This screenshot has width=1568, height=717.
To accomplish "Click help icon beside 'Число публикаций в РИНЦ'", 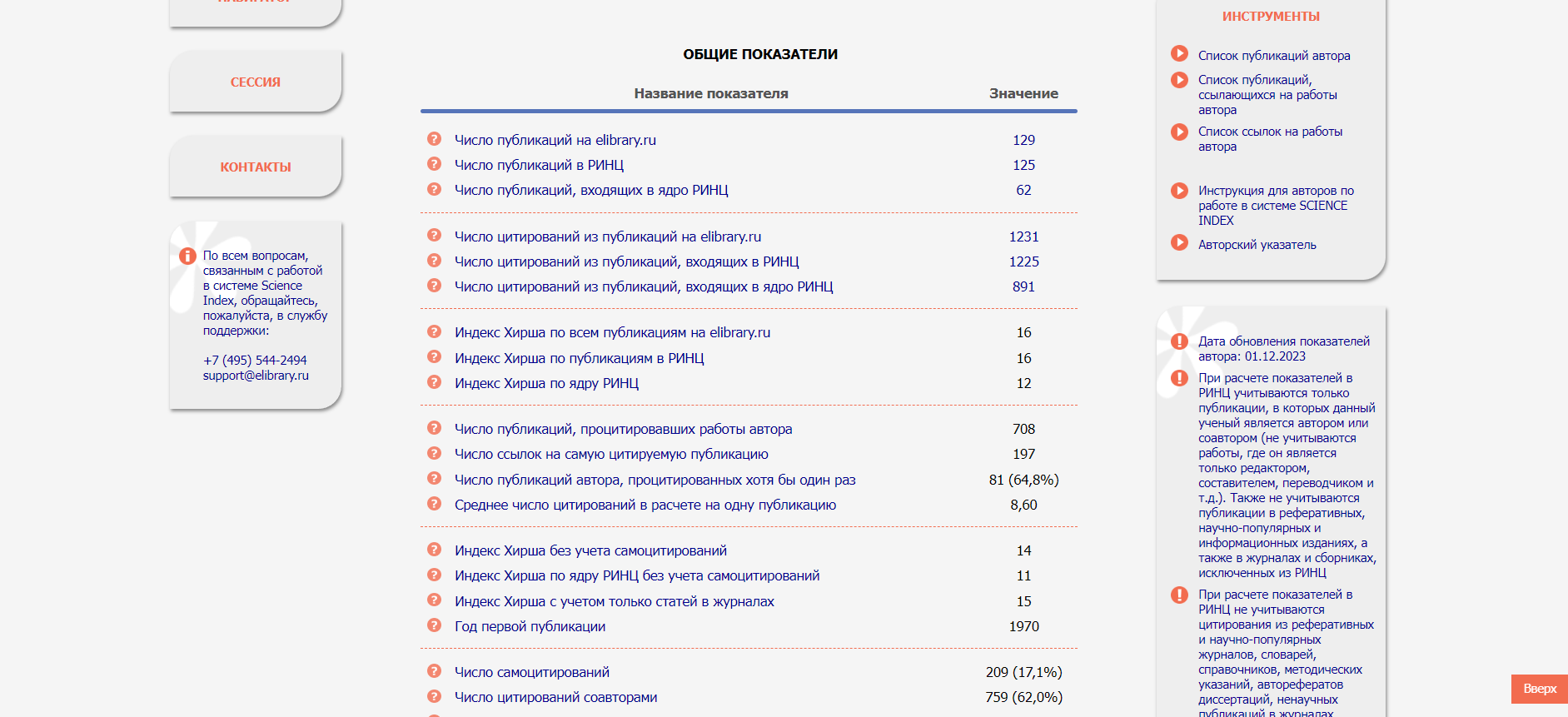I will 434,164.
